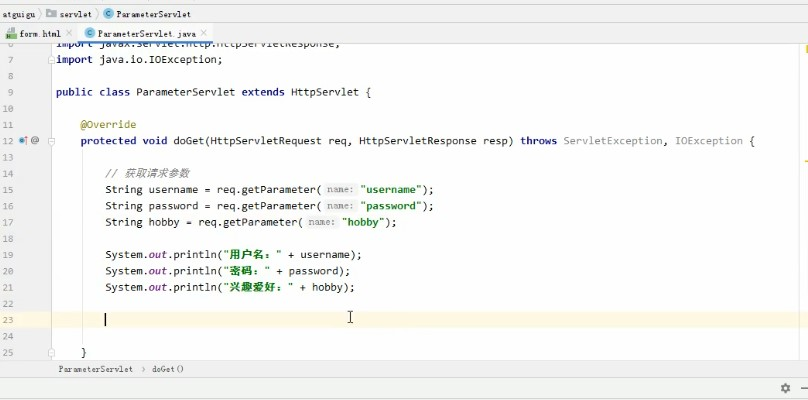Screen dimensions: 808x400
Task: Select the ParameterServlet.java editor tab
Action: pyautogui.click(x=146, y=34)
